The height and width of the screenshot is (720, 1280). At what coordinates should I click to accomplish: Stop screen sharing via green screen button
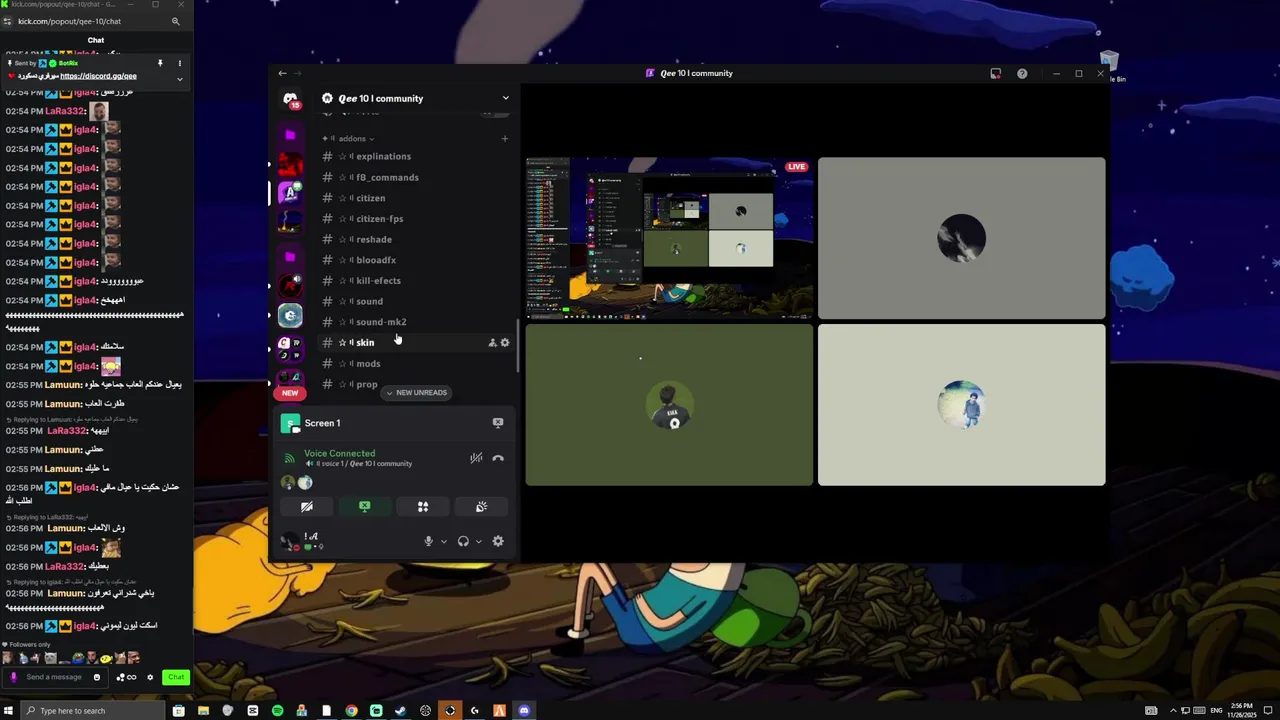click(365, 507)
